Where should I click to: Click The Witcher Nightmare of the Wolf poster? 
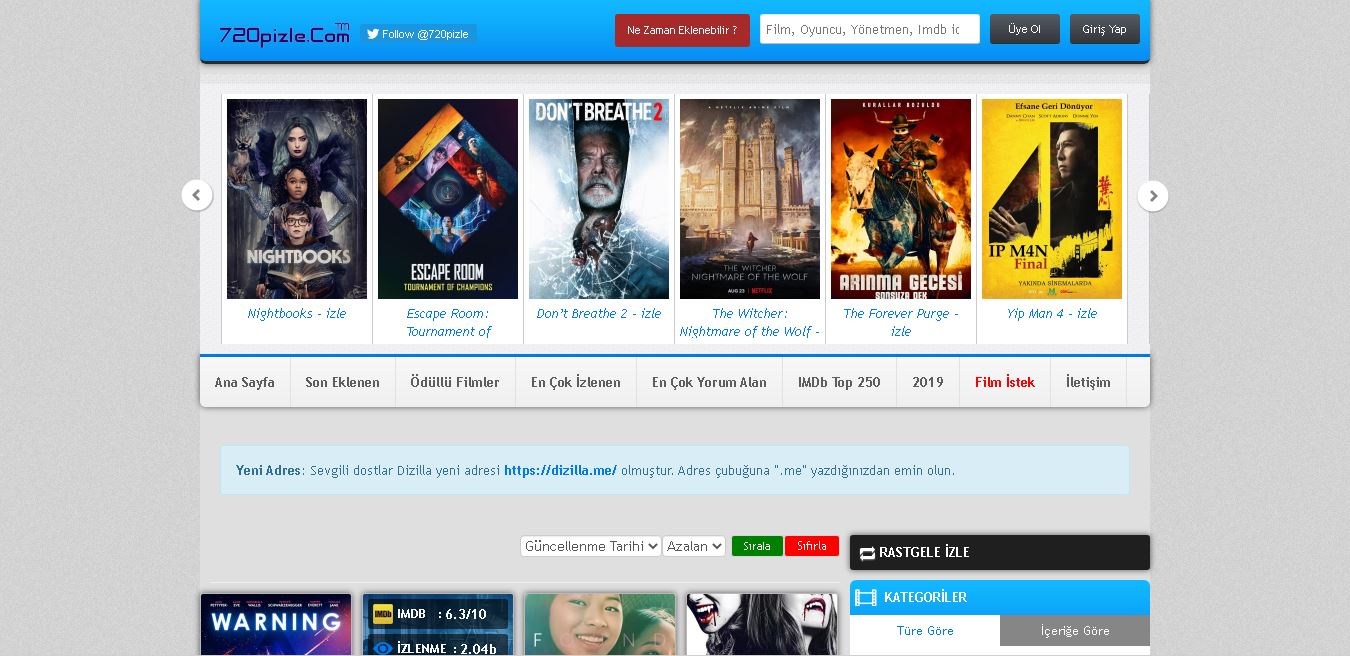(750, 199)
